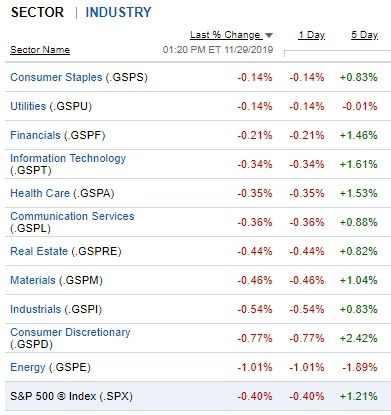391x415 pixels.
Task: Sort by Sector Name header
Action: pyautogui.click(x=40, y=50)
